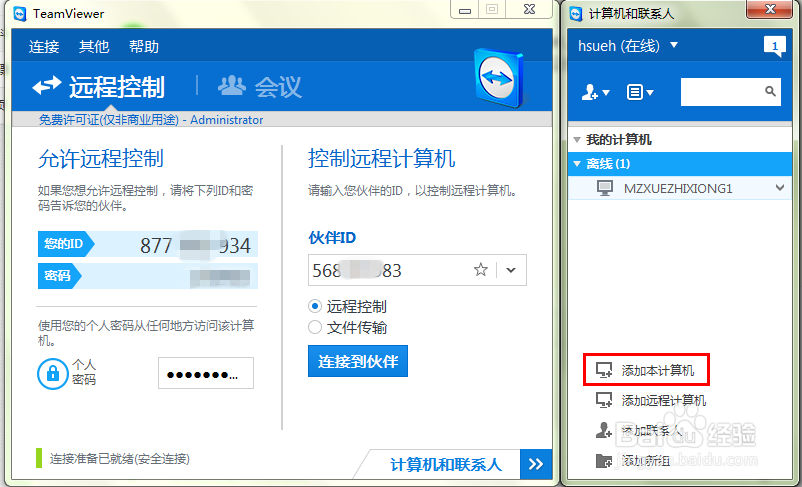The width and height of the screenshot is (802, 487).
Task: Click the green connection status indicator
Action: tap(39, 458)
